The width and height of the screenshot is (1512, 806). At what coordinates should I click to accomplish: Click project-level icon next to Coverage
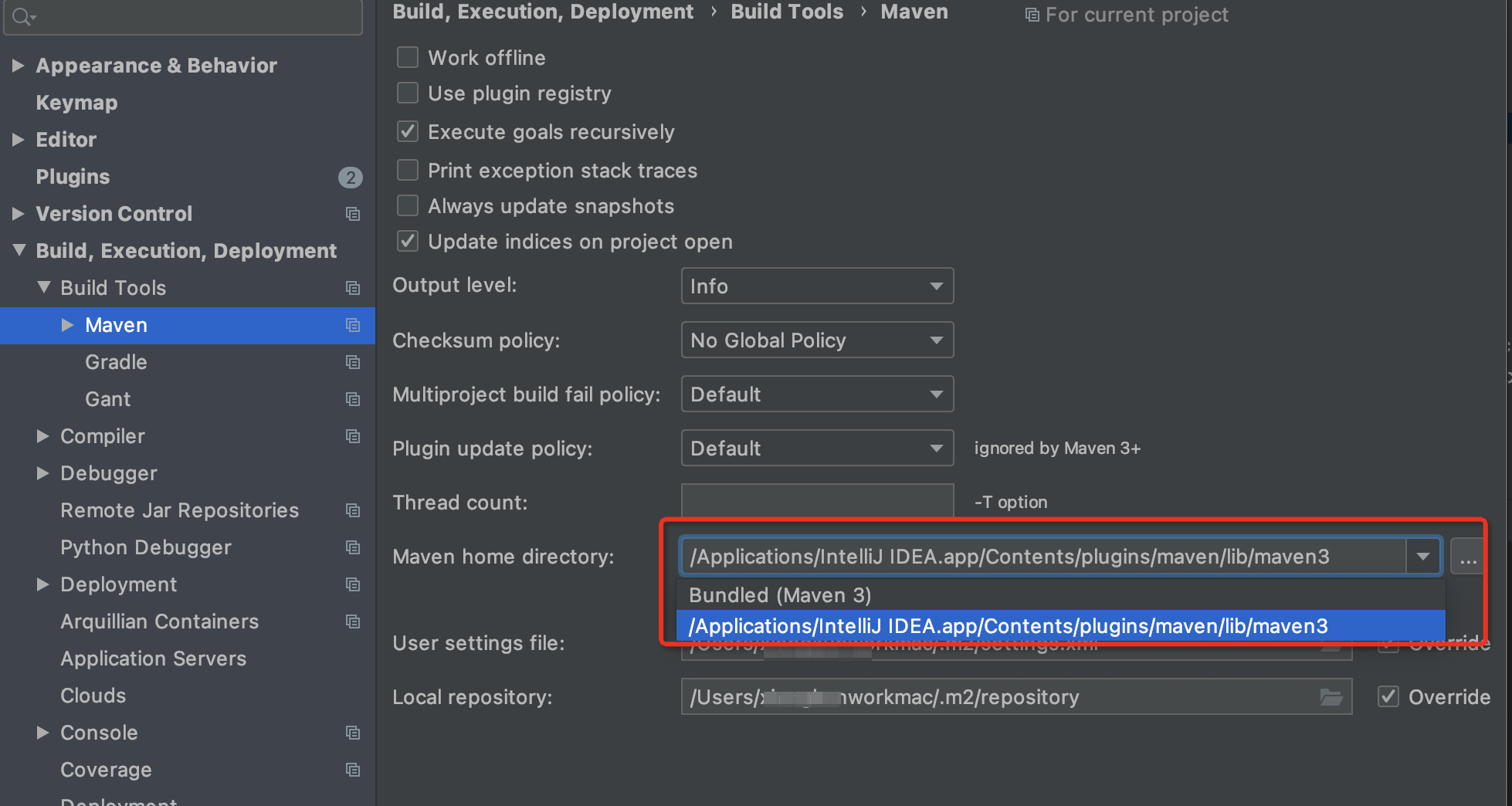point(353,770)
